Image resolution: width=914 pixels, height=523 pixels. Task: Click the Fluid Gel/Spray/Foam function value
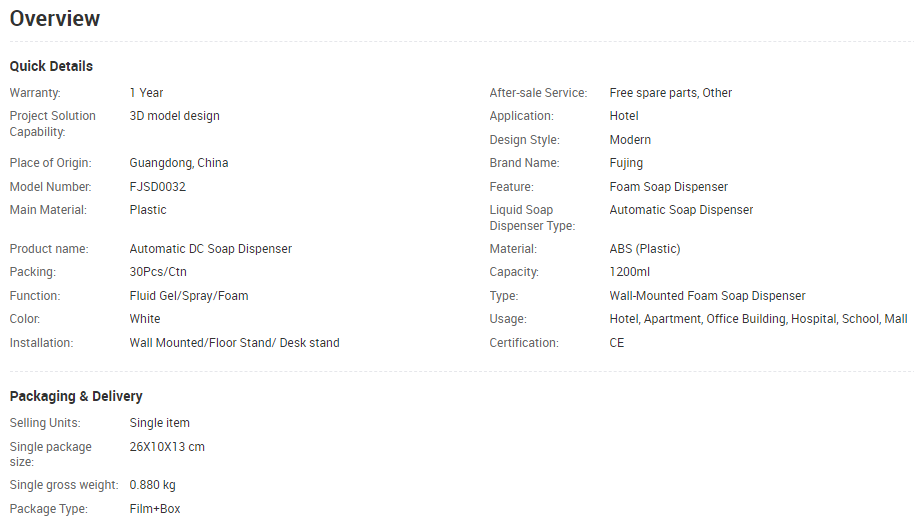point(189,296)
